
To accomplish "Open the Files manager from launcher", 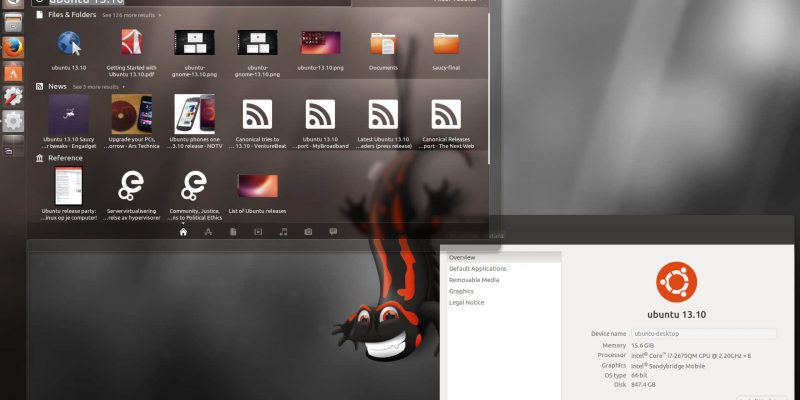I will (x=13, y=22).
